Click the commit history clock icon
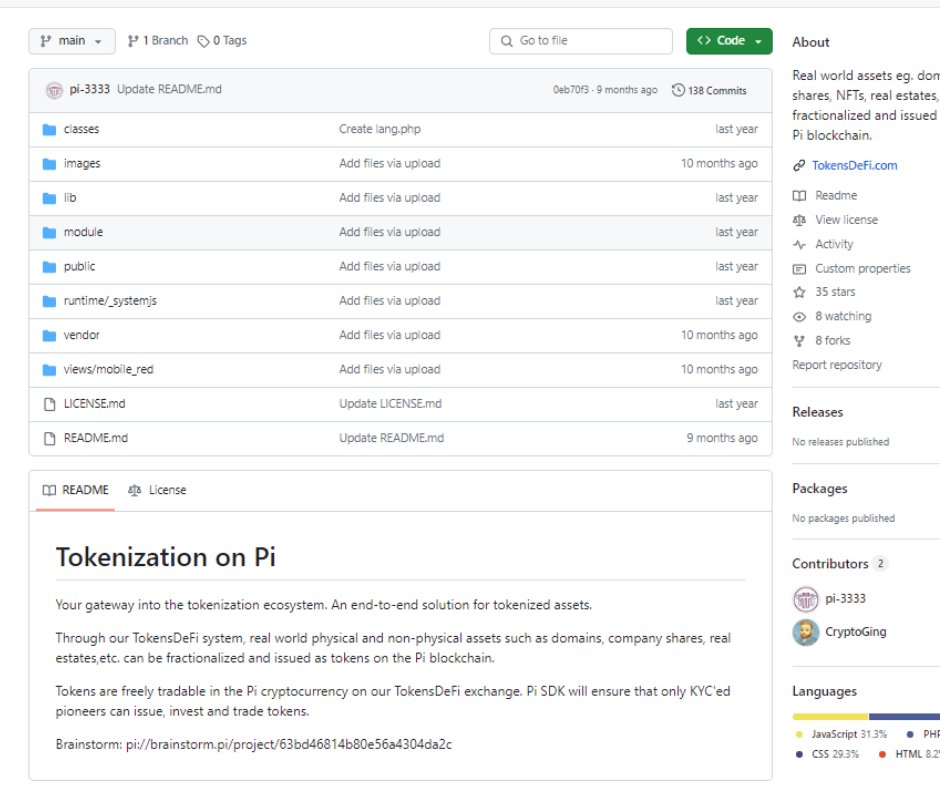 (679, 90)
